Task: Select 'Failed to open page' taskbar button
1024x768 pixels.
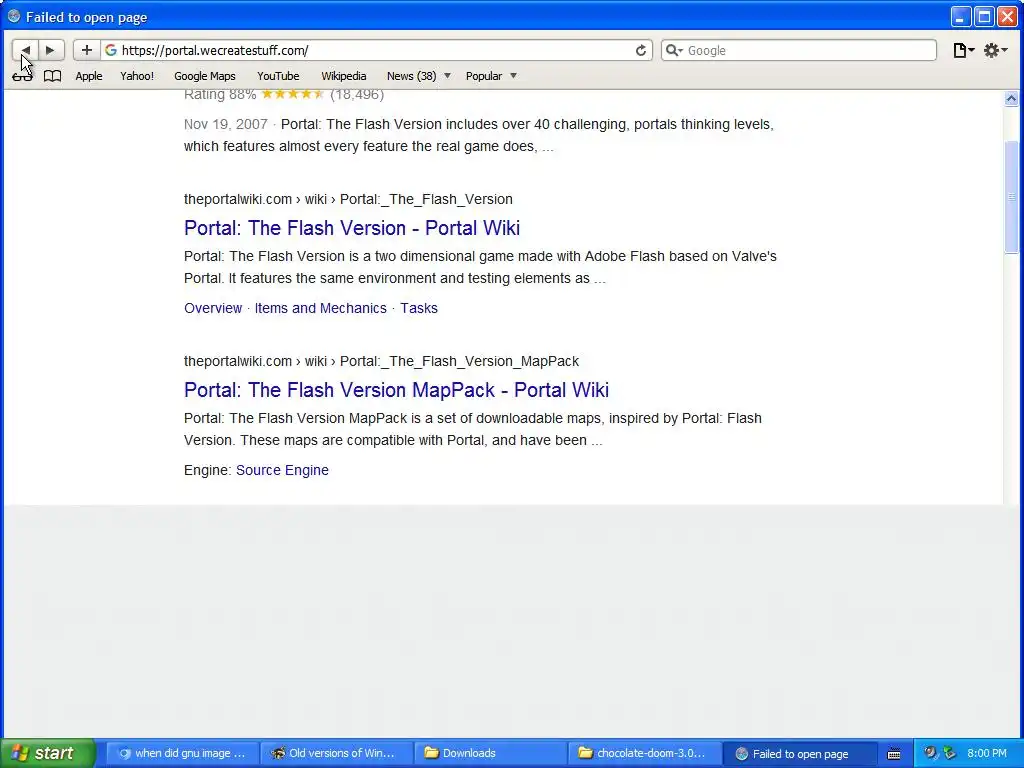Action: [x=799, y=753]
